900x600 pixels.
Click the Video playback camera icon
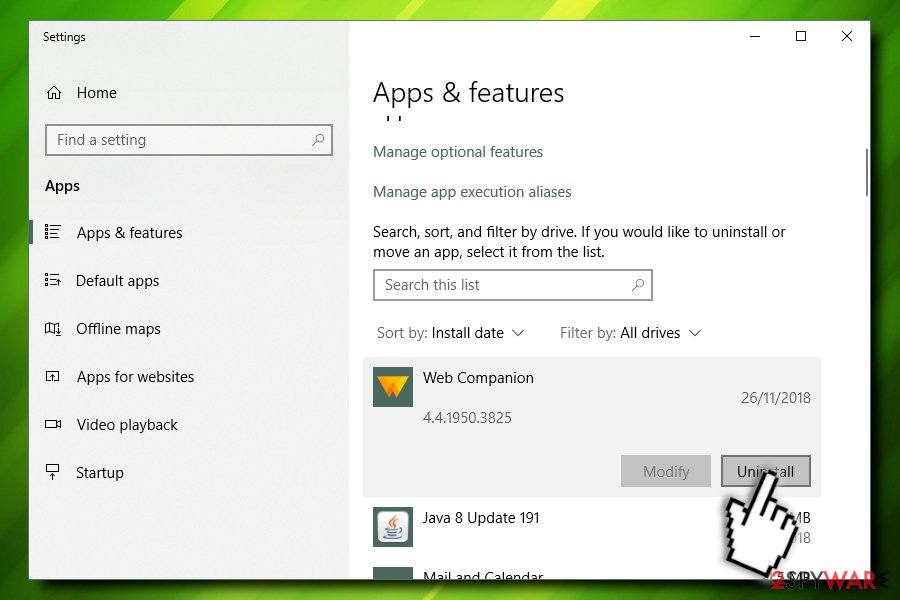click(53, 424)
